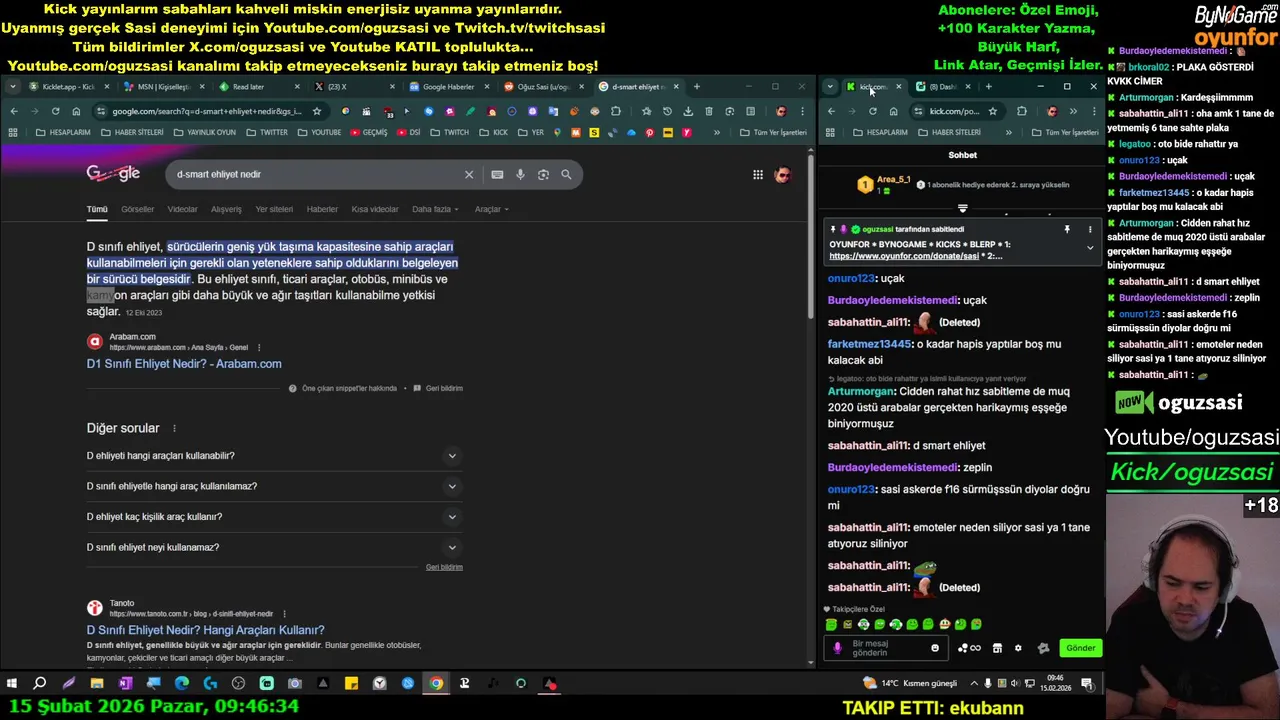Image resolution: width=1280 pixels, height=720 pixels.
Task: Open File Explorer from the taskbar
Action: (x=97, y=684)
